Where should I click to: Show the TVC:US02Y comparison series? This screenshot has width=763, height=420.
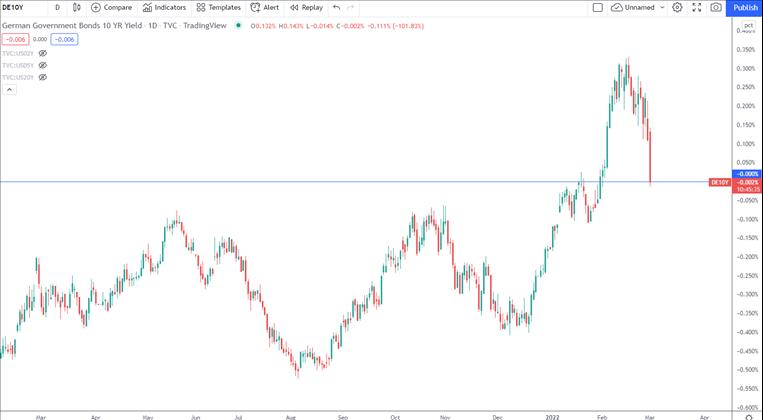click(x=42, y=52)
